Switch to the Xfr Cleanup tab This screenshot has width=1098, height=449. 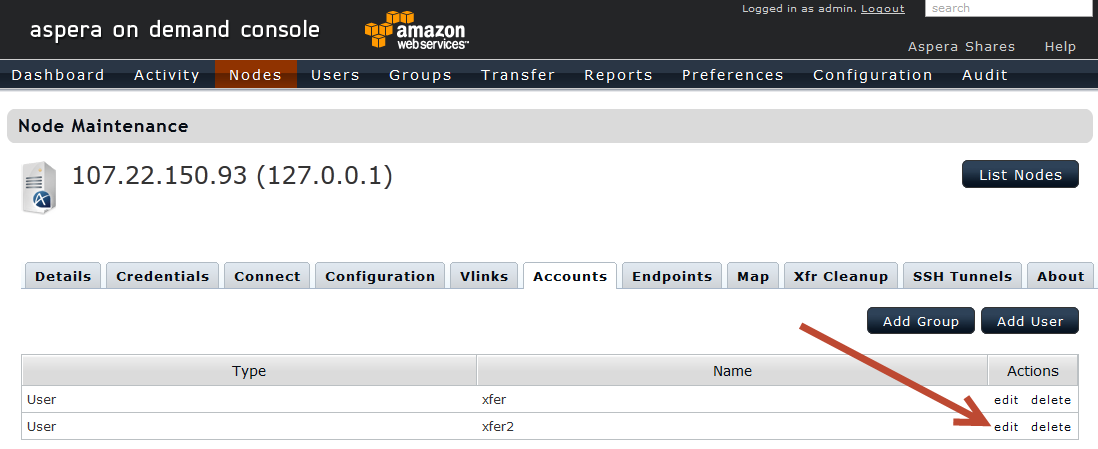pyautogui.click(x=841, y=276)
